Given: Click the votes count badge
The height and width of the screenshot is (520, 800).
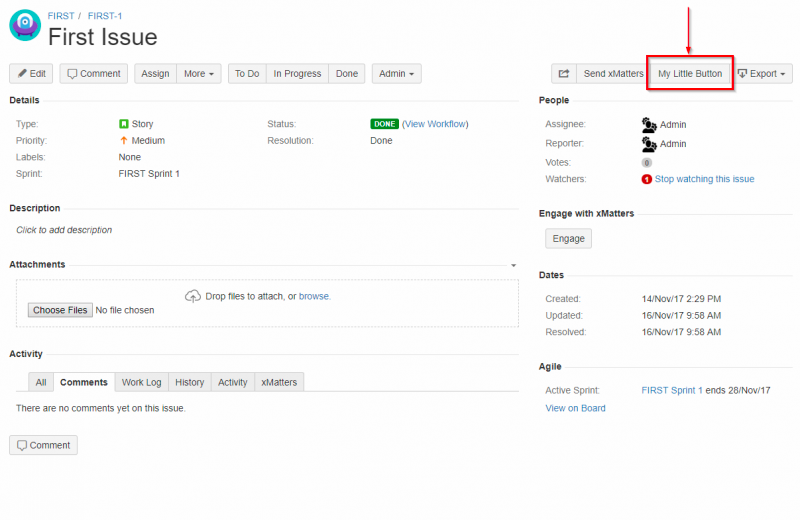Looking at the screenshot, I should (x=646, y=163).
